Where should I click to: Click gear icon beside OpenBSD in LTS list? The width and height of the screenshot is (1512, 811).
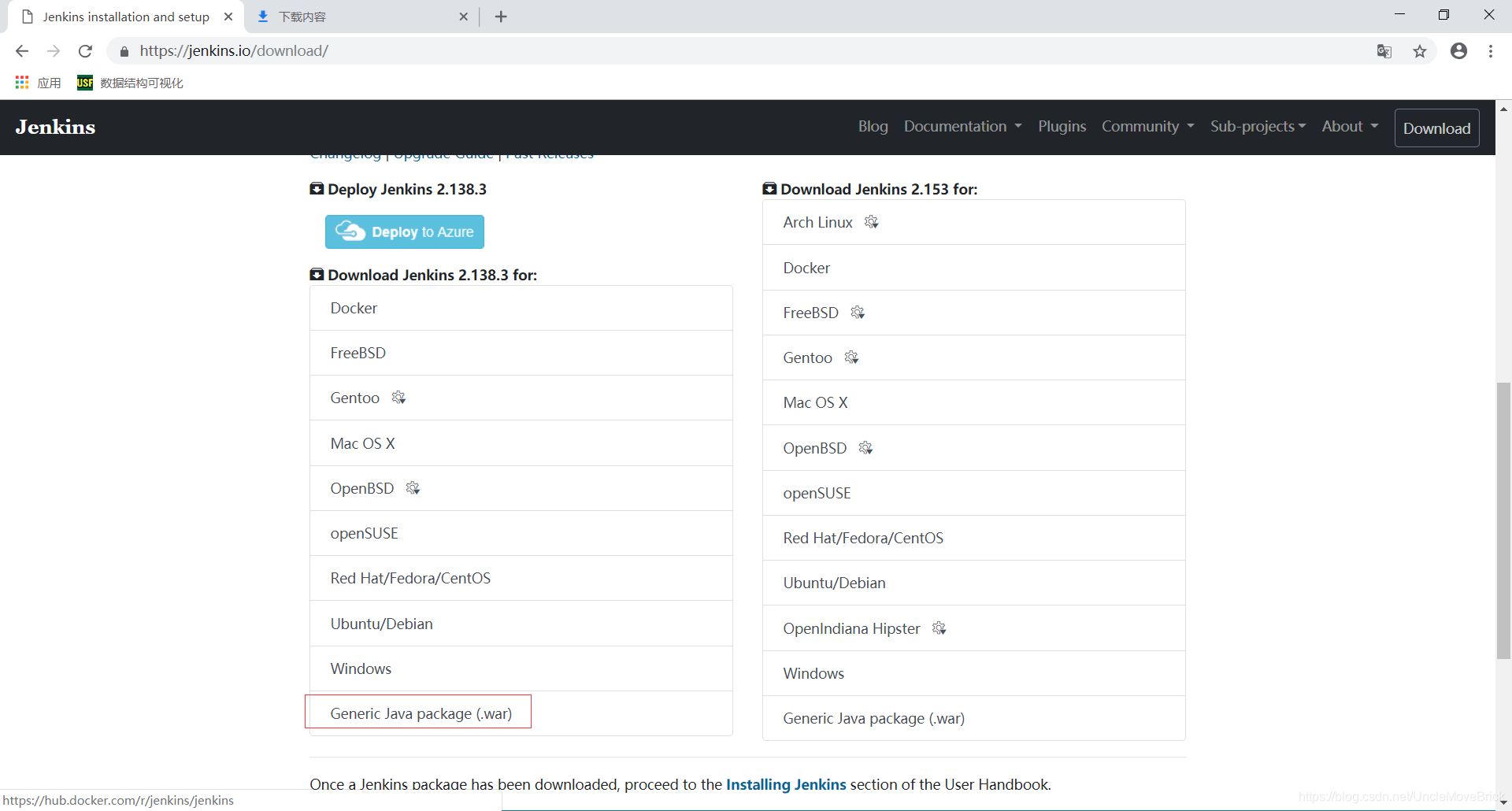point(413,488)
